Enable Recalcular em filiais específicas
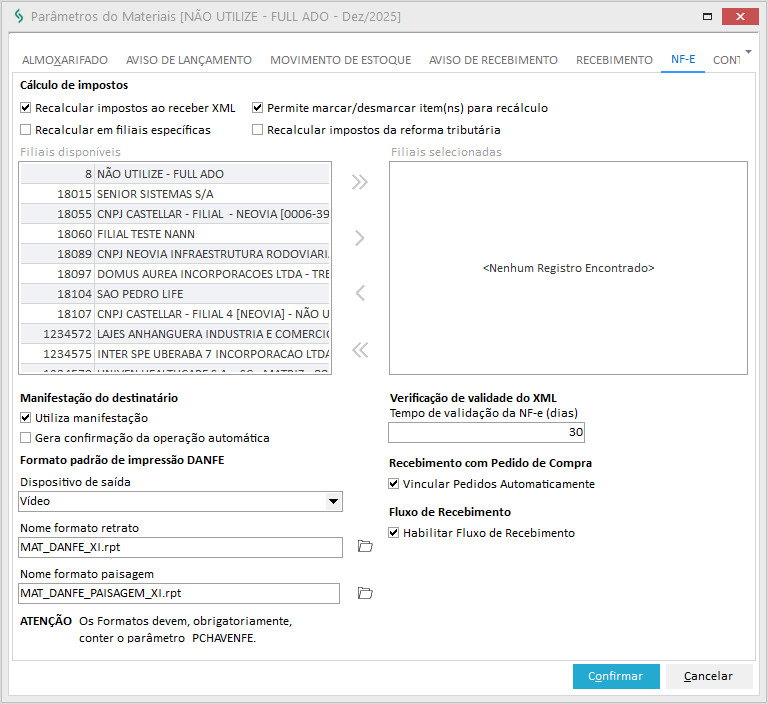Image resolution: width=768 pixels, height=704 pixels. click(25, 130)
